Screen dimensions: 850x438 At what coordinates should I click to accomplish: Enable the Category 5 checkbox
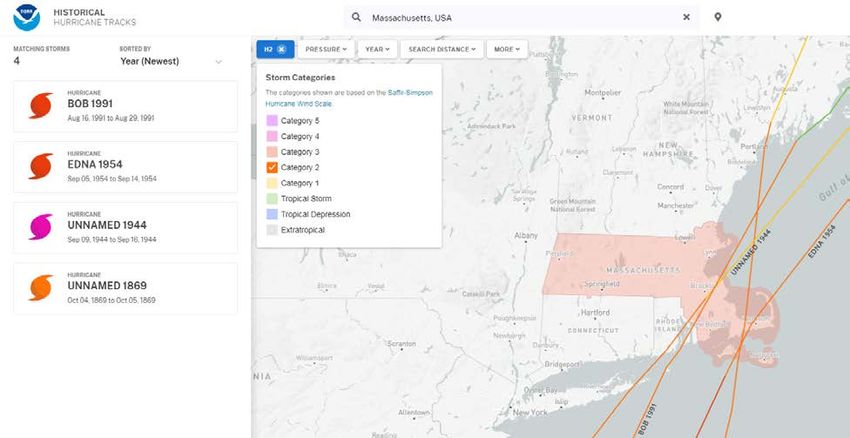point(272,120)
